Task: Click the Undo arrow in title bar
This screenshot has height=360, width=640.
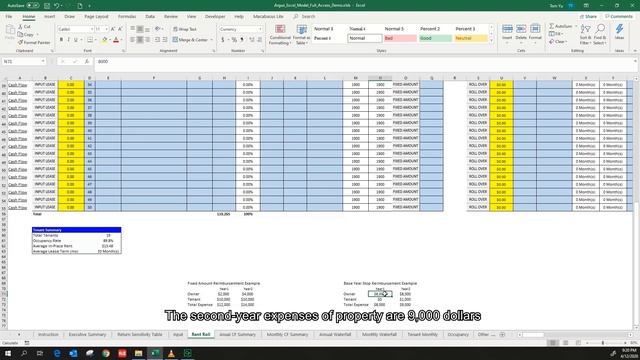Action: pyautogui.click(x=57, y=6)
